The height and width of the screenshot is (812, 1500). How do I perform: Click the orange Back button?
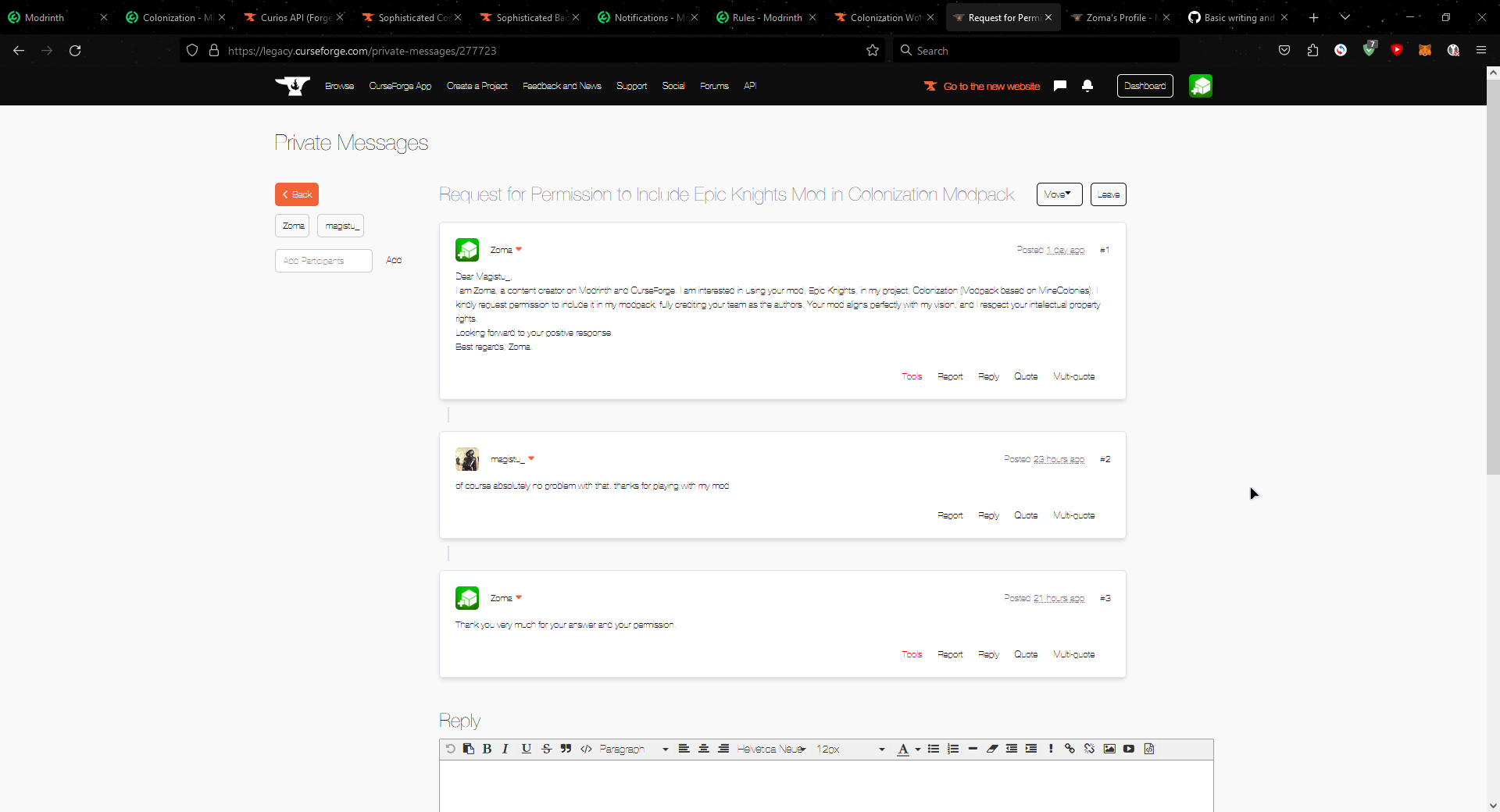tap(297, 194)
